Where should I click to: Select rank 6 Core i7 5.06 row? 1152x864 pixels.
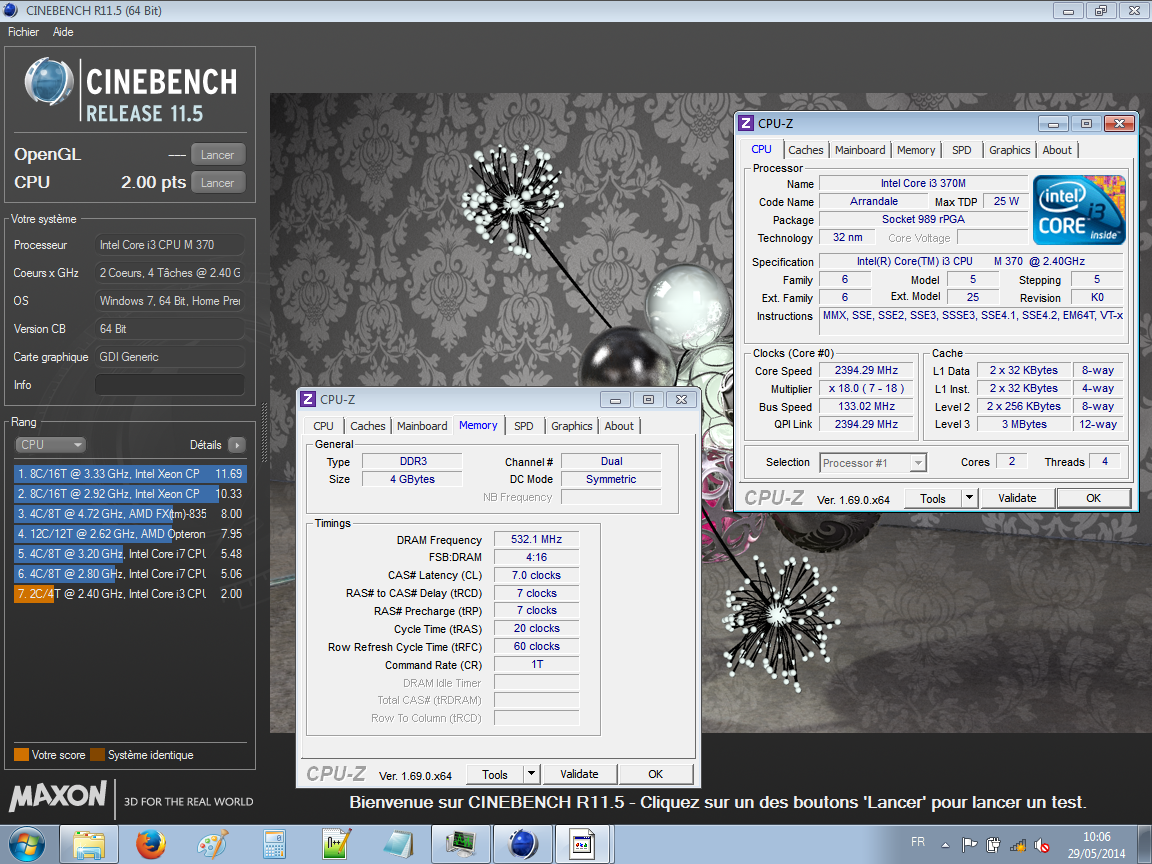pyautogui.click(x=130, y=574)
